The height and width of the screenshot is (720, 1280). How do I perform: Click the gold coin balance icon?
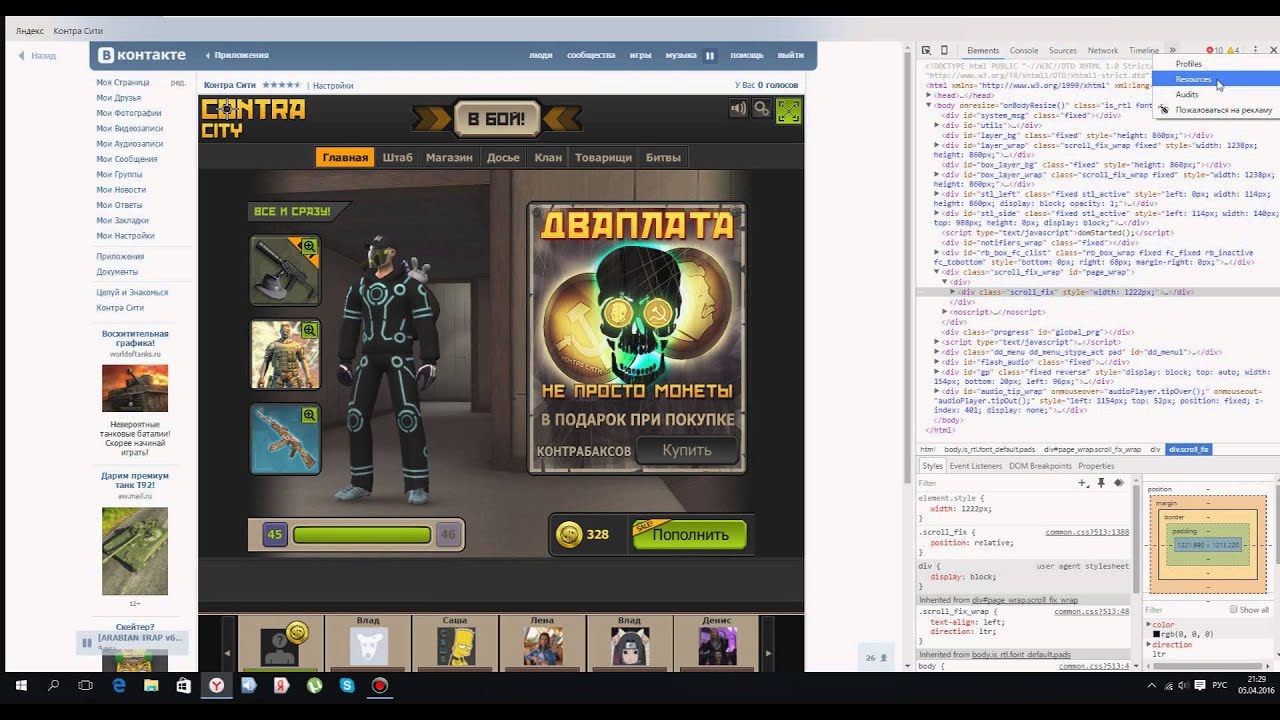point(569,534)
